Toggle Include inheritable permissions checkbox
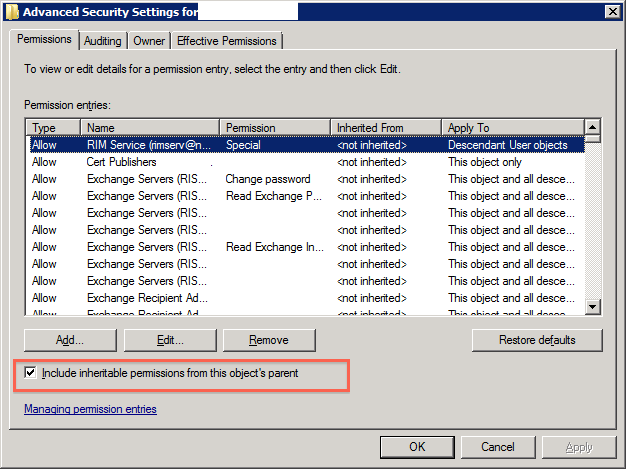626x469 pixels. pyautogui.click(x=31, y=373)
